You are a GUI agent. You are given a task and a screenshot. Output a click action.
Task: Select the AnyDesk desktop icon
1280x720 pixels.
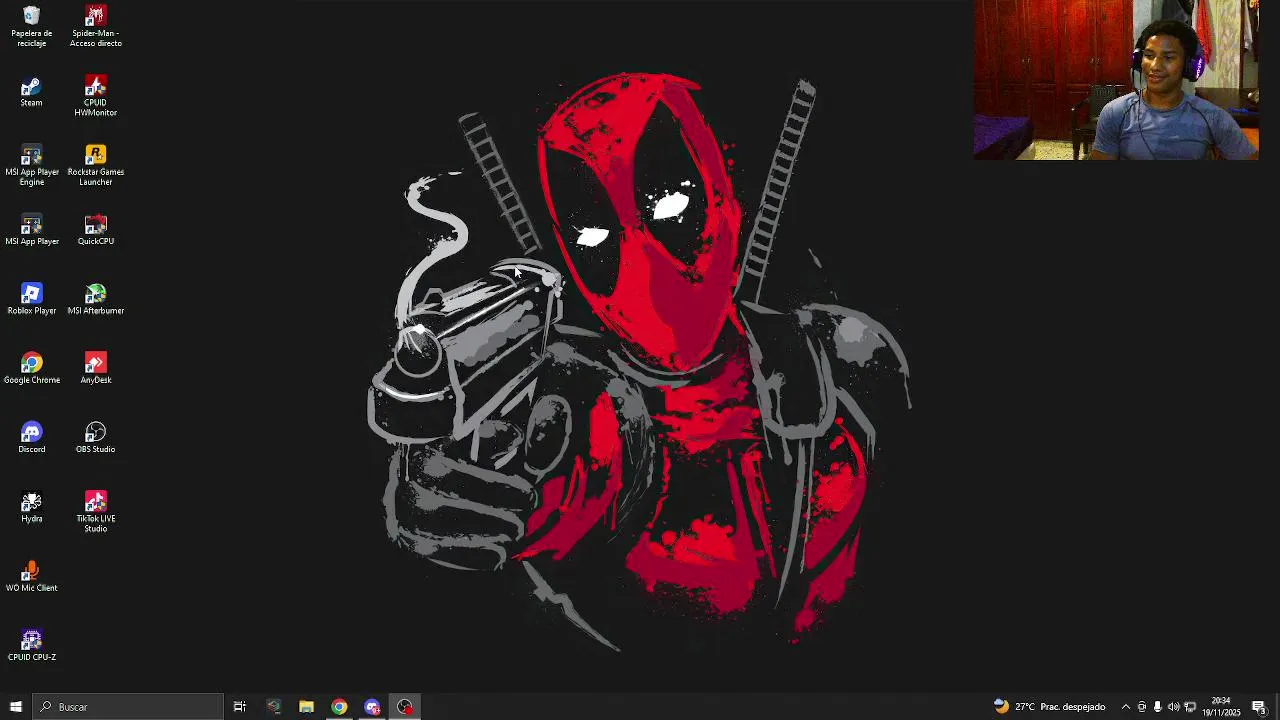95,368
